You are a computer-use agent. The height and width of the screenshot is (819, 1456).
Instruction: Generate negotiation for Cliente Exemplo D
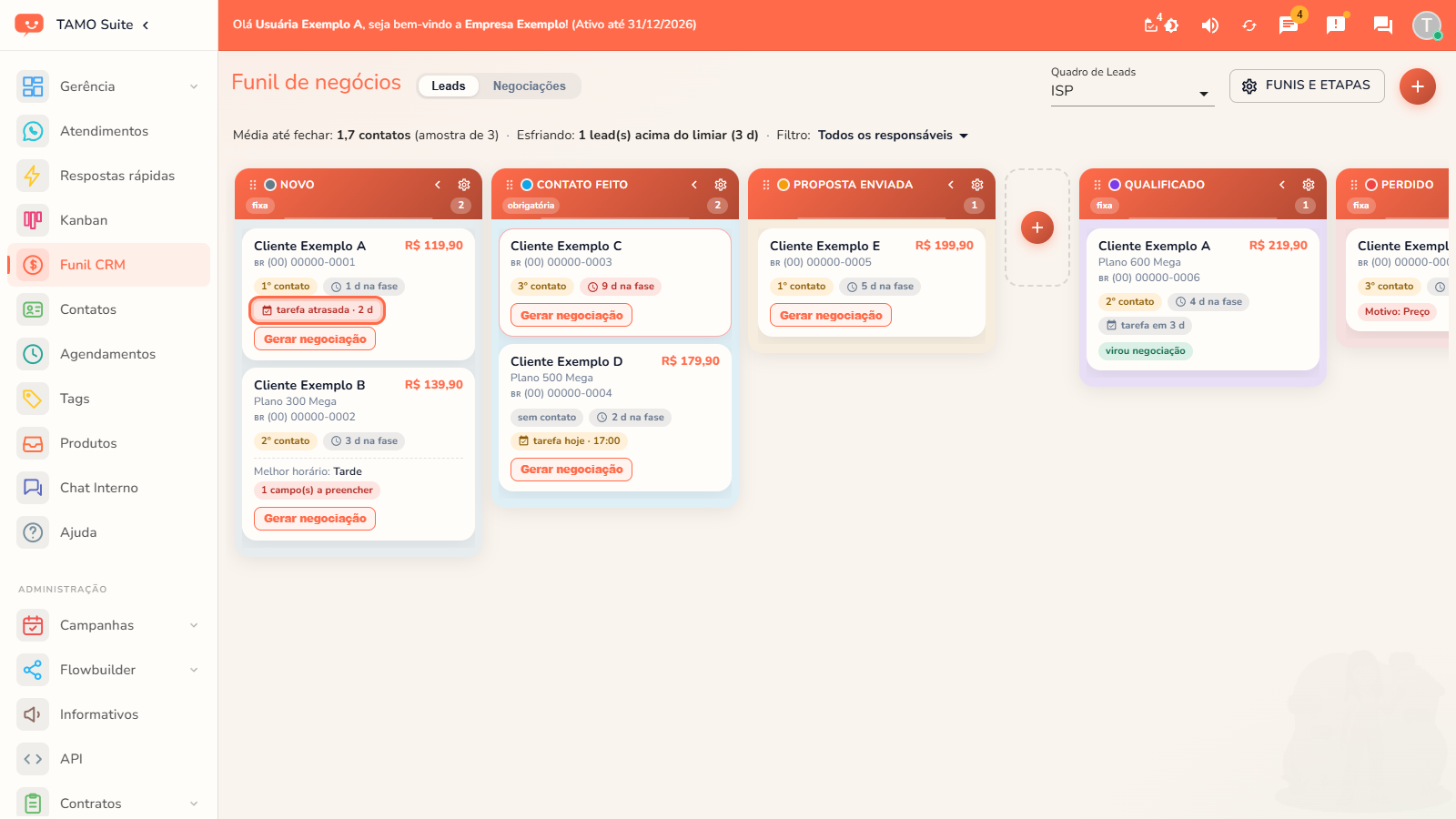[x=571, y=470]
